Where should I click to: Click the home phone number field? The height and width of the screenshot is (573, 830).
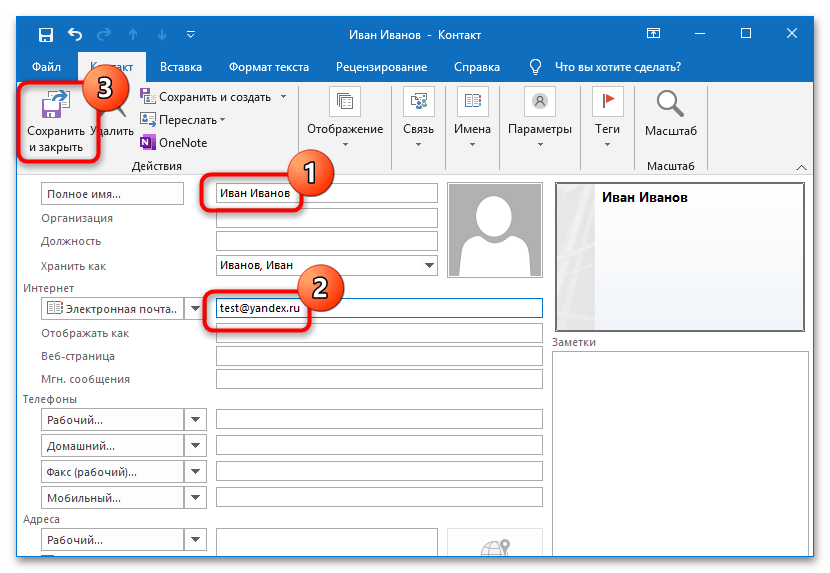click(x=379, y=445)
